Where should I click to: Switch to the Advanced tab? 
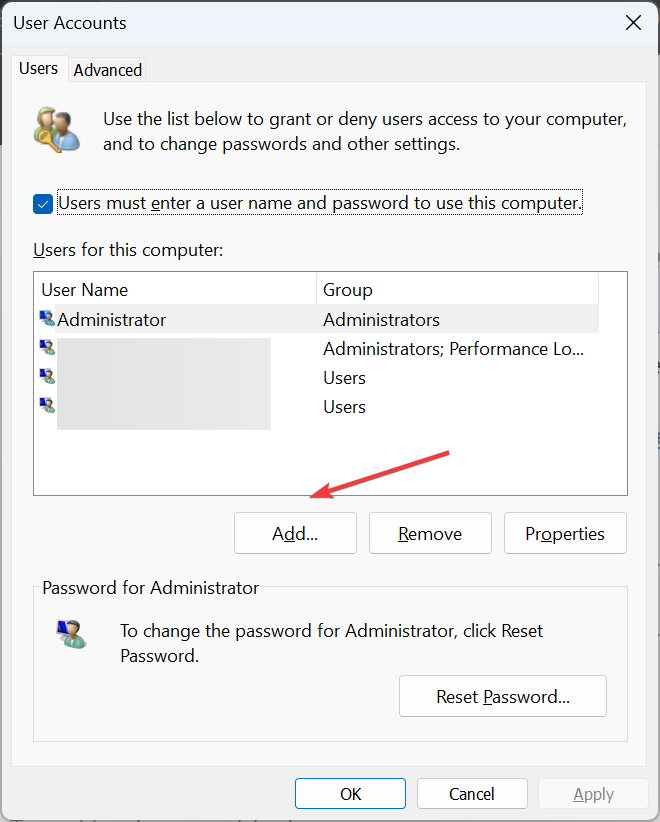(x=107, y=70)
